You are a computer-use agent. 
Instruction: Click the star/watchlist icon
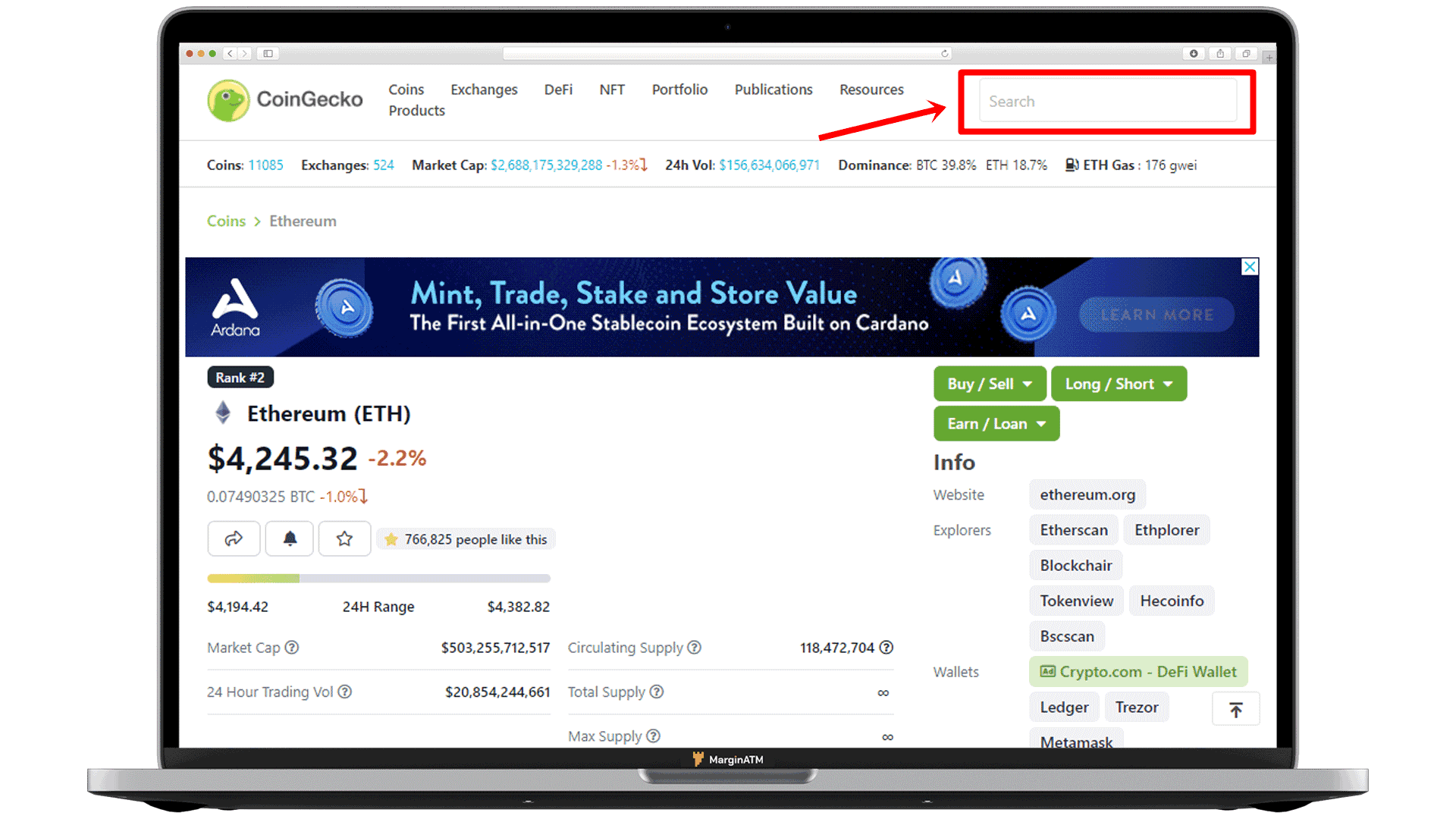(345, 539)
